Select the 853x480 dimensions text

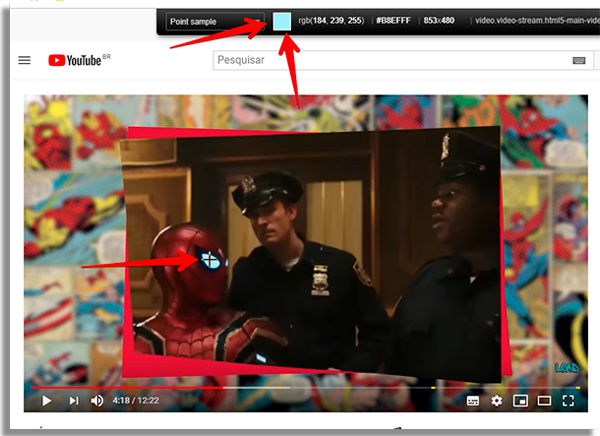point(439,20)
